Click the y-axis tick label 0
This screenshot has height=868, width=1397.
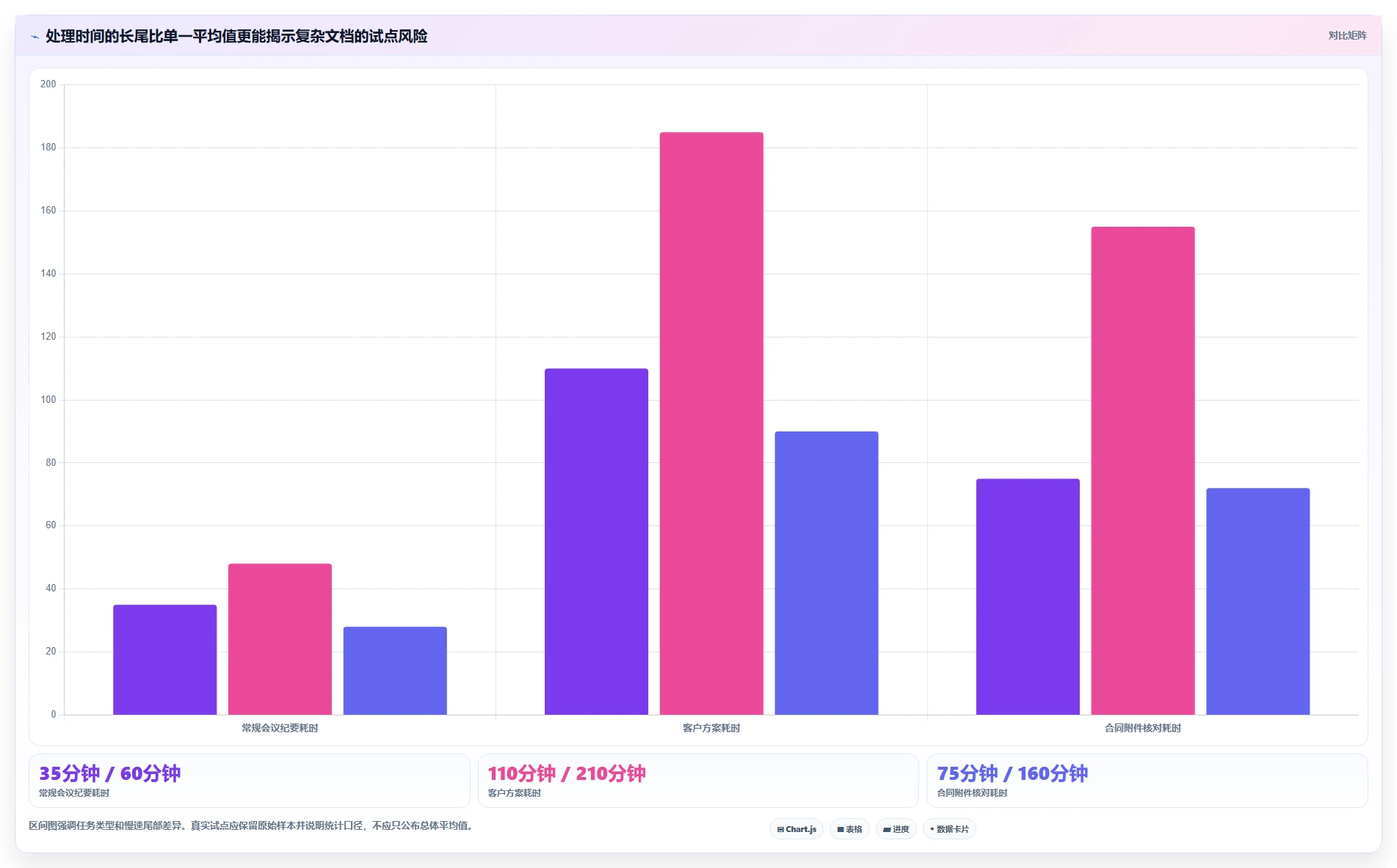[54, 715]
